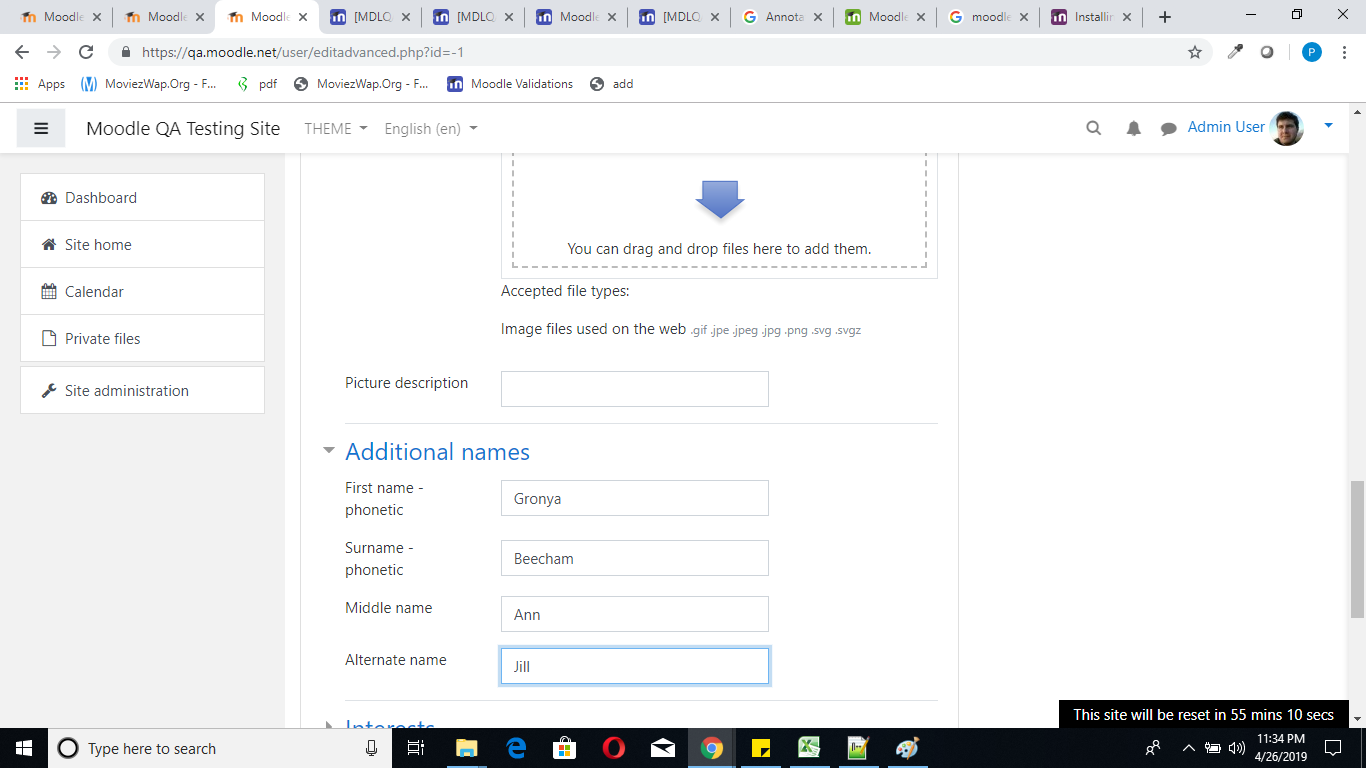The image size is (1366, 768).
Task: Open Calendar in the sidebar
Action: coord(142,291)
